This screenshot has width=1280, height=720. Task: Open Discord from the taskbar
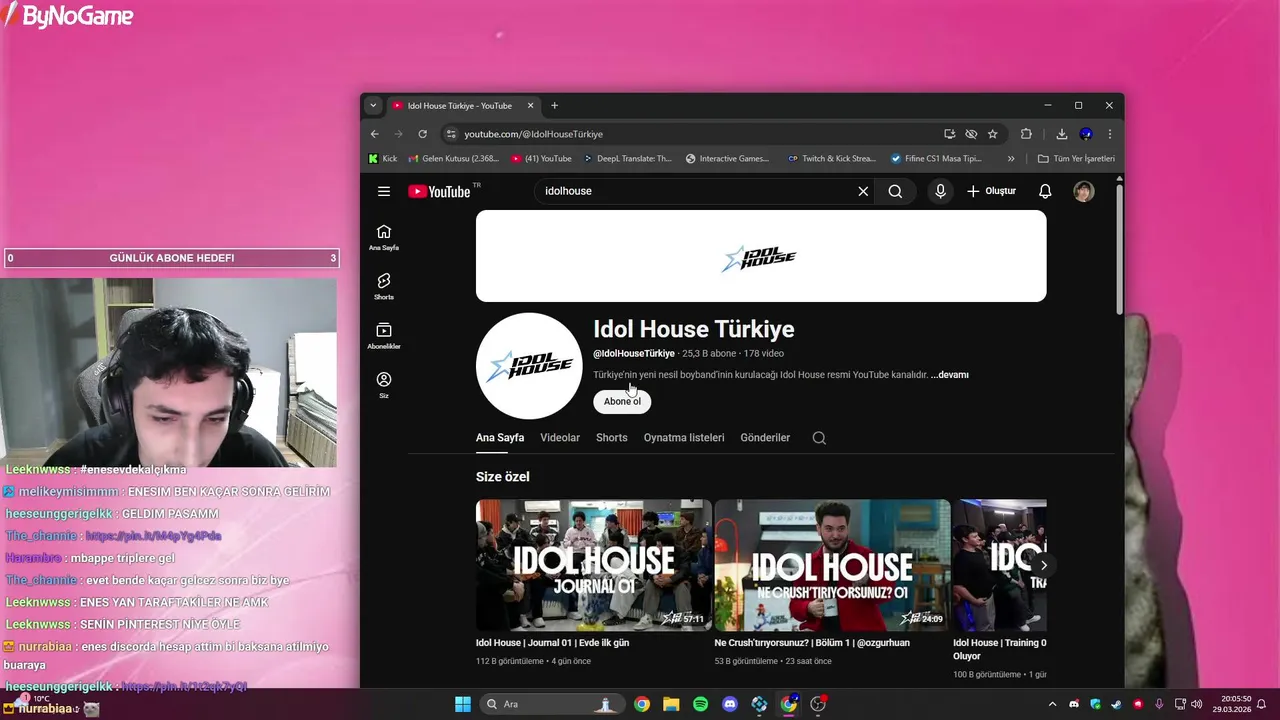pos(730,704)
